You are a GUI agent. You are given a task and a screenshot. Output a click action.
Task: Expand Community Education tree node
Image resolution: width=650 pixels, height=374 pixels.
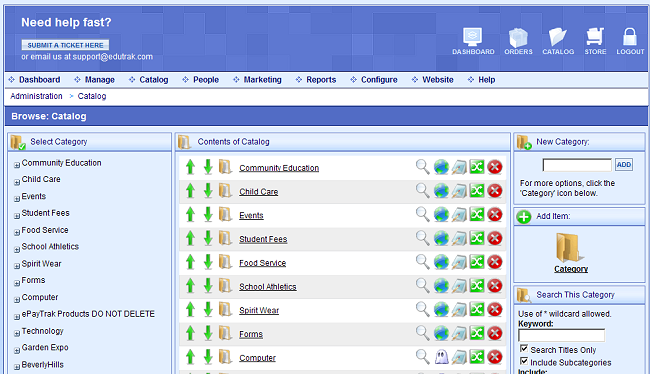click(x=17, y=165)
